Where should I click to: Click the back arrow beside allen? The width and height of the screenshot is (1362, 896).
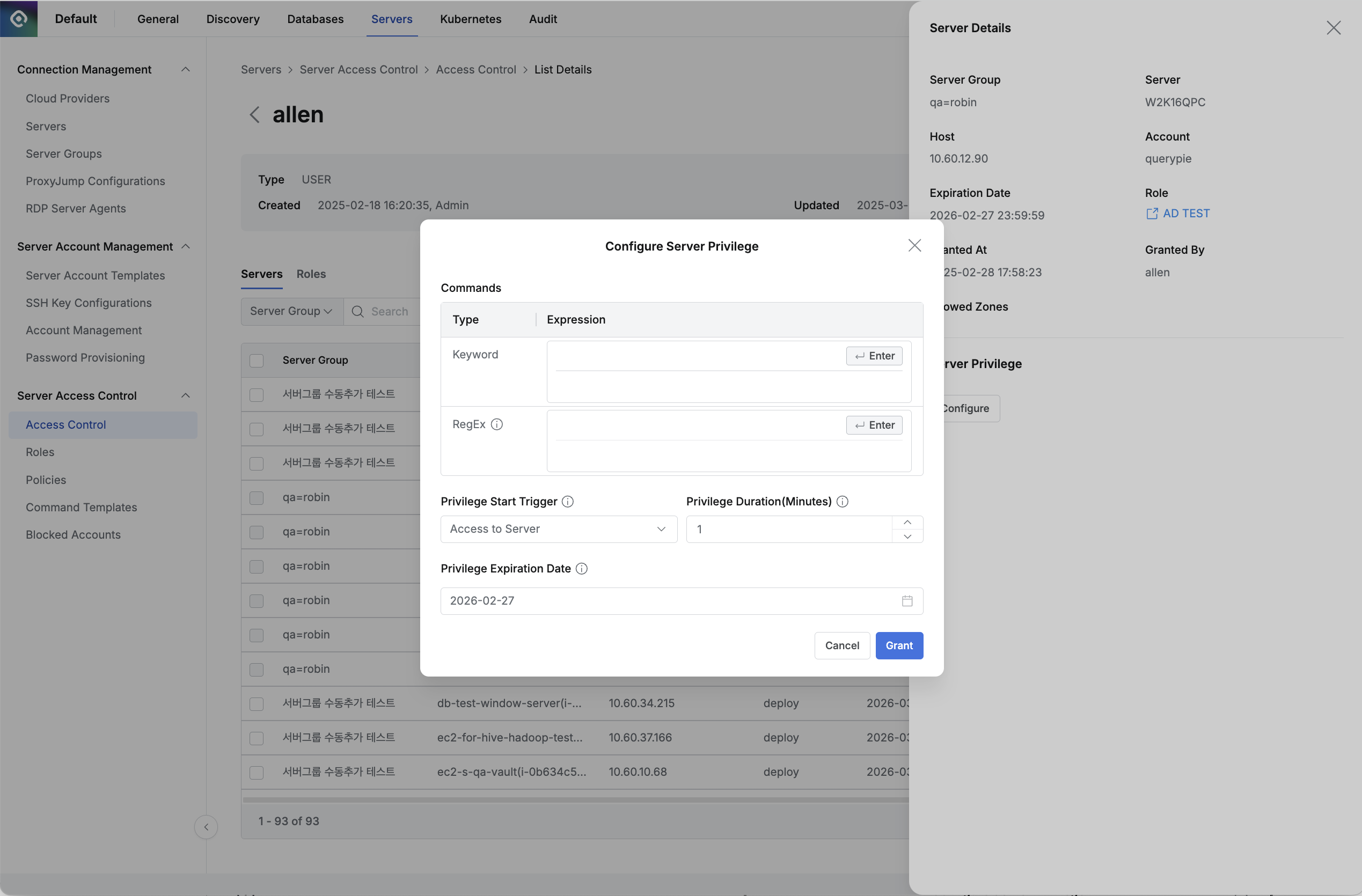pos(255,114)
